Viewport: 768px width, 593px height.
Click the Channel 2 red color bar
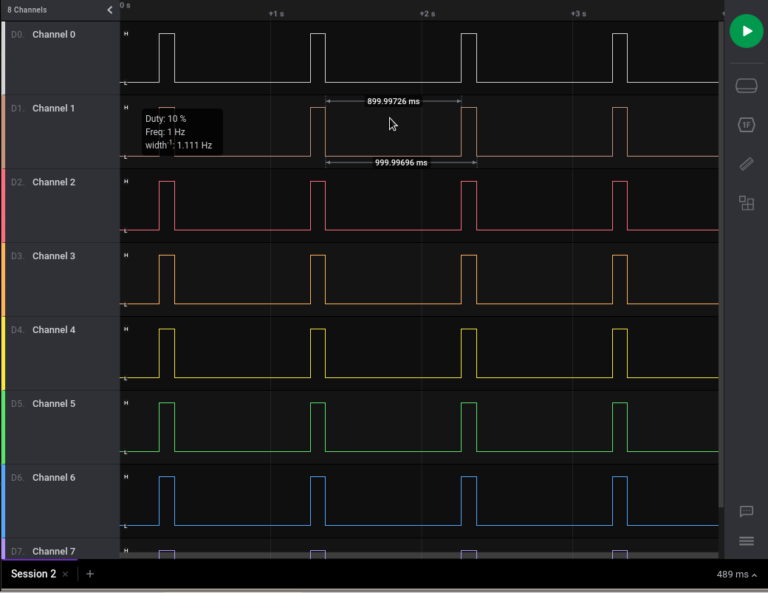click(3, 205)
